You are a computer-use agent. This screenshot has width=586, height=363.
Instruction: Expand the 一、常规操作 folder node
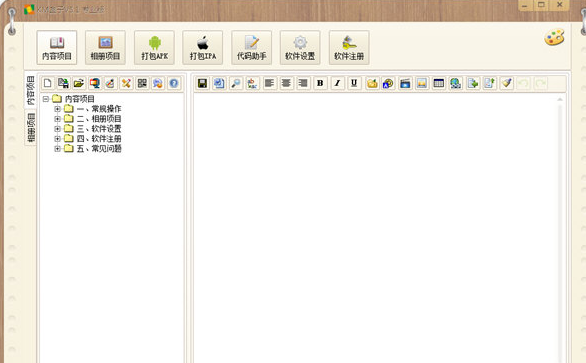tap(57, 109)
